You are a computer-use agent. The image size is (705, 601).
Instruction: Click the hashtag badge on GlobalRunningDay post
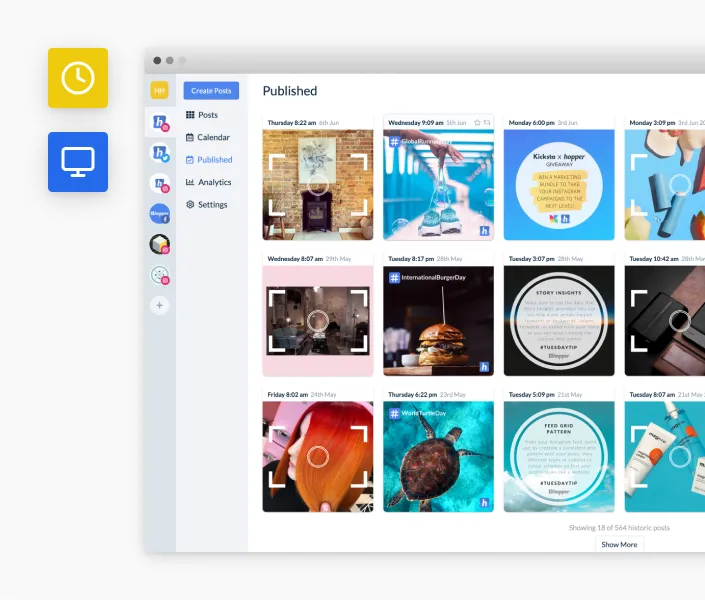pyautogui.click(x=394, y=142)
